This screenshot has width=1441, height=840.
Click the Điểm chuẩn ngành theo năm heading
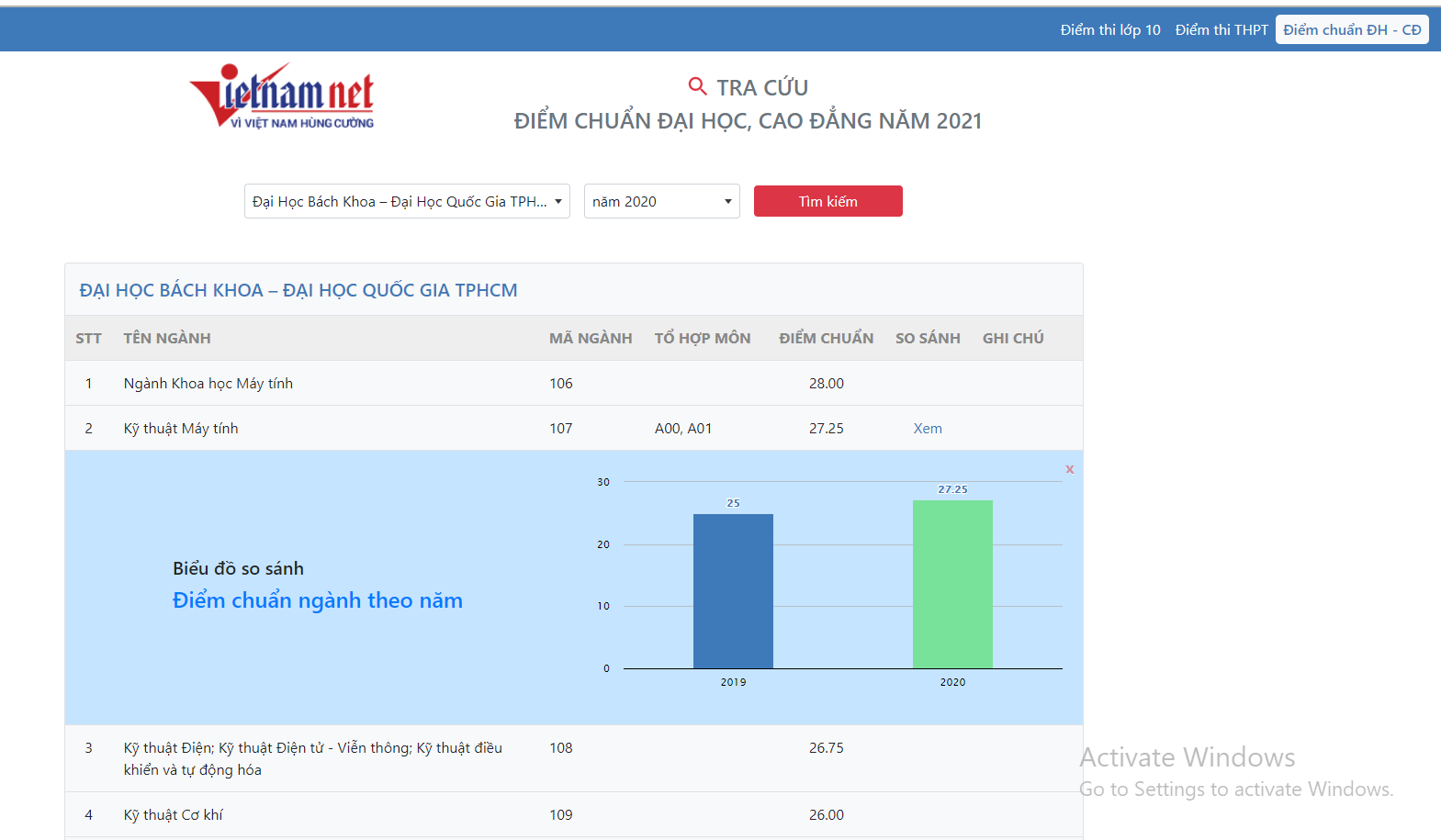tap(318, 600)
